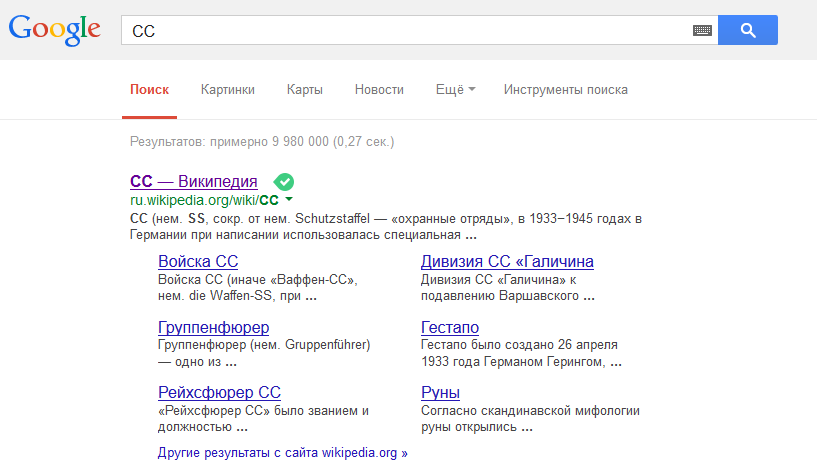Image resolution: width=817 pixels, height=467 pixels.
Task: Open the Рейхсфюрер СС link
Action: pos(219,392)
